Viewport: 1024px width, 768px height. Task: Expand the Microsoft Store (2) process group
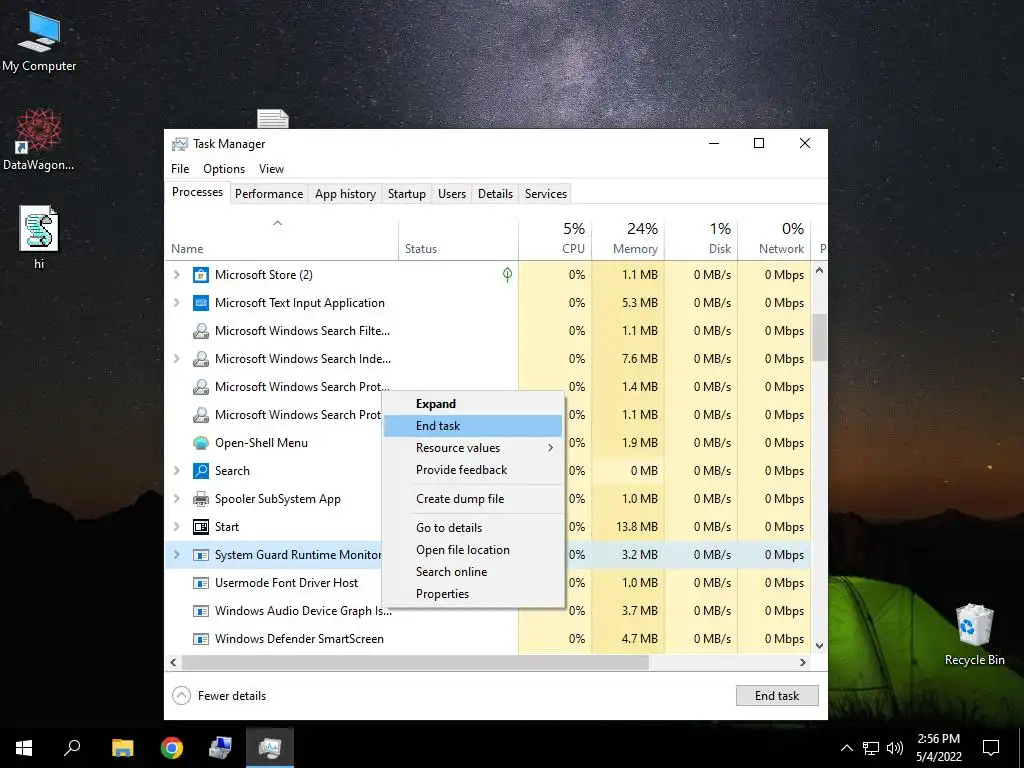(x=176, y=275)
